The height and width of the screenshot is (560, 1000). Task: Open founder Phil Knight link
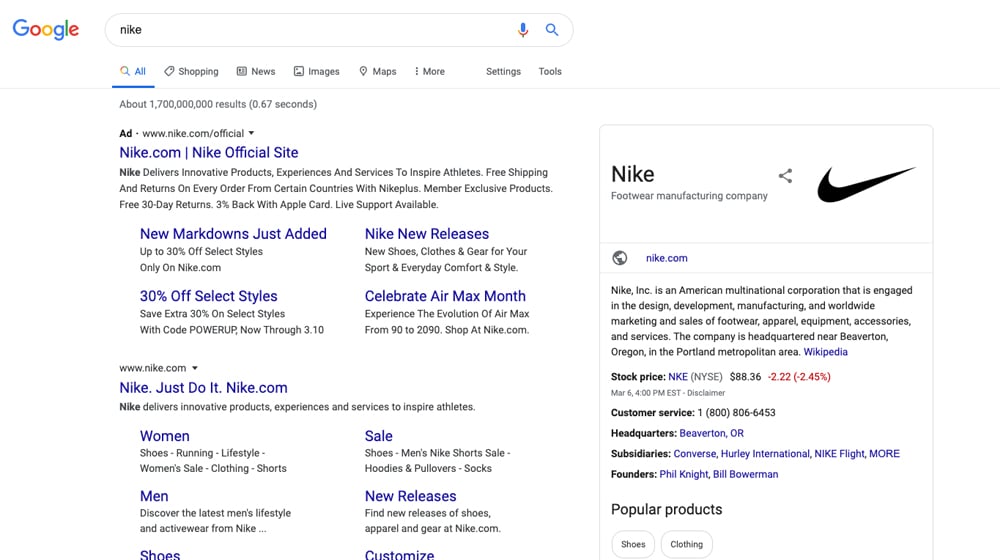pos(683,474)
